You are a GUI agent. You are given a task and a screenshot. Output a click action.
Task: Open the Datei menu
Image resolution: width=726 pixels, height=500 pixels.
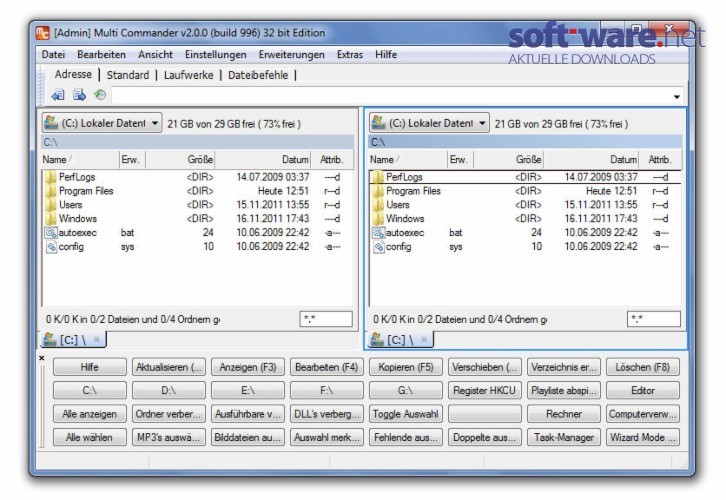tap(53, 55)
